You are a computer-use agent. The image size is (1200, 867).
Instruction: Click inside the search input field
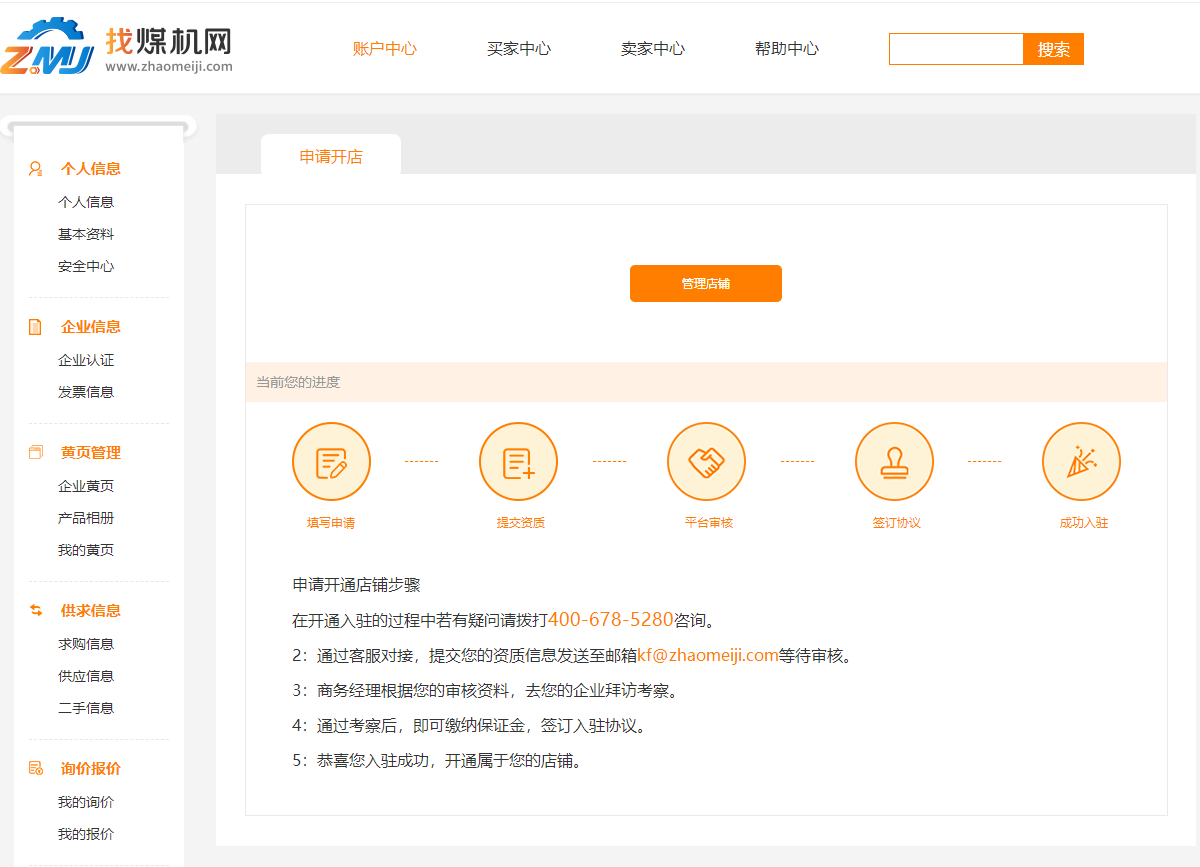pos(955,48)
